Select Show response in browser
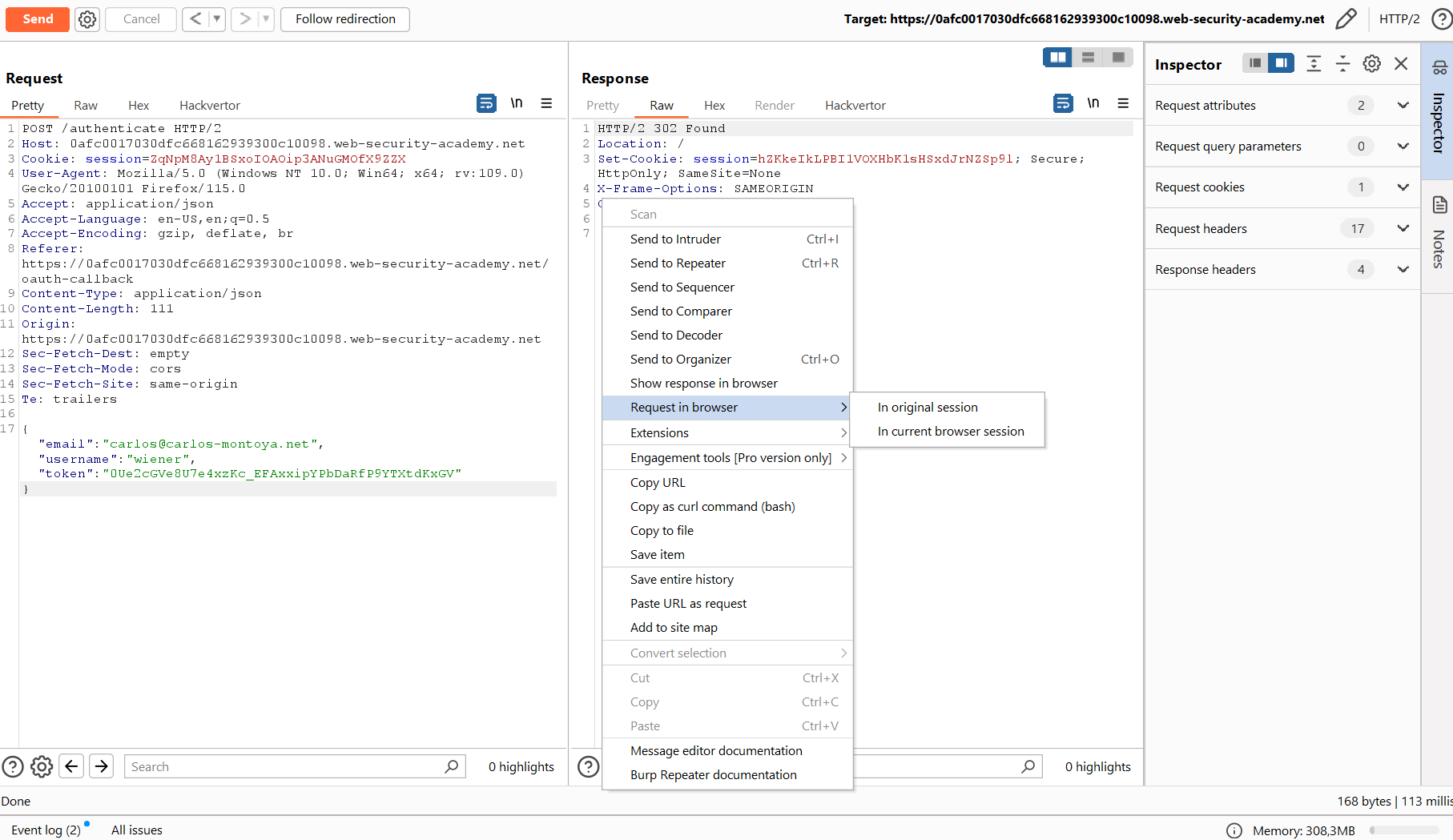This screenshot has height=840, width=1453. pyautogui.click(x=727, y=384)
